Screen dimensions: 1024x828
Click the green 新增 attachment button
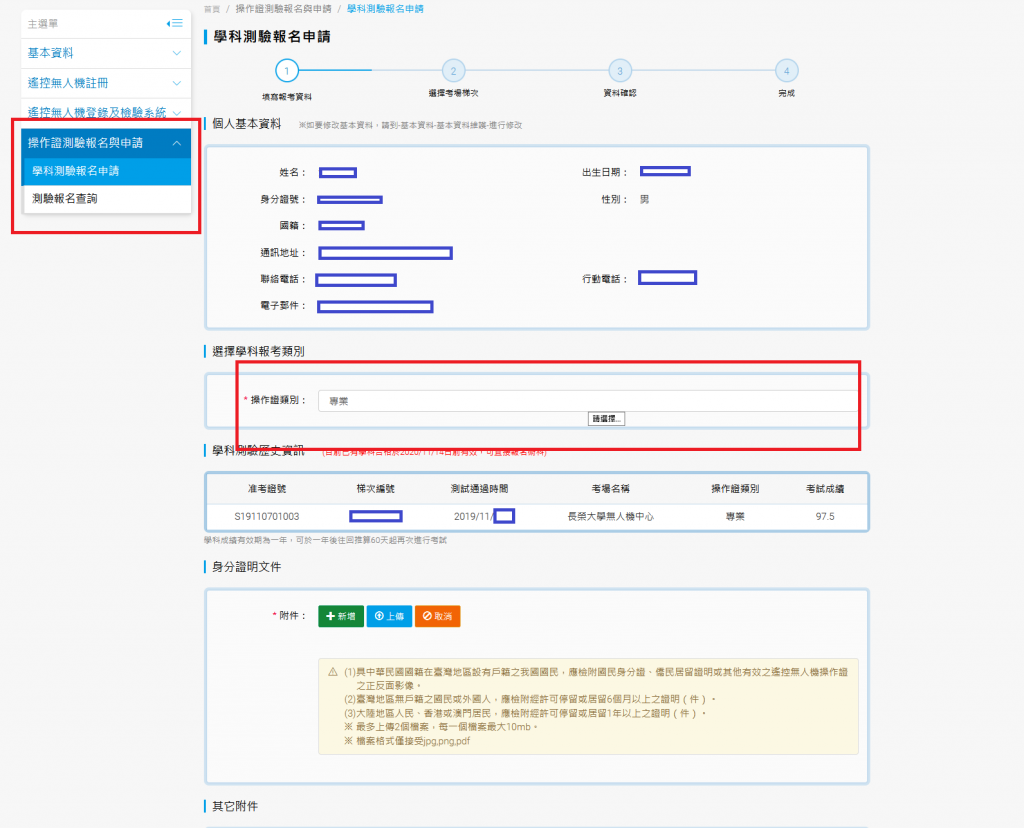click(x=341, y=617)
